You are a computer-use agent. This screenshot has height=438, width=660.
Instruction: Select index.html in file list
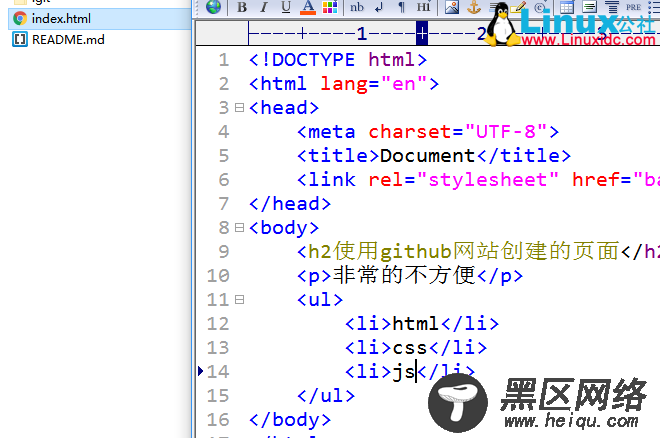click(x=100, y=19)
